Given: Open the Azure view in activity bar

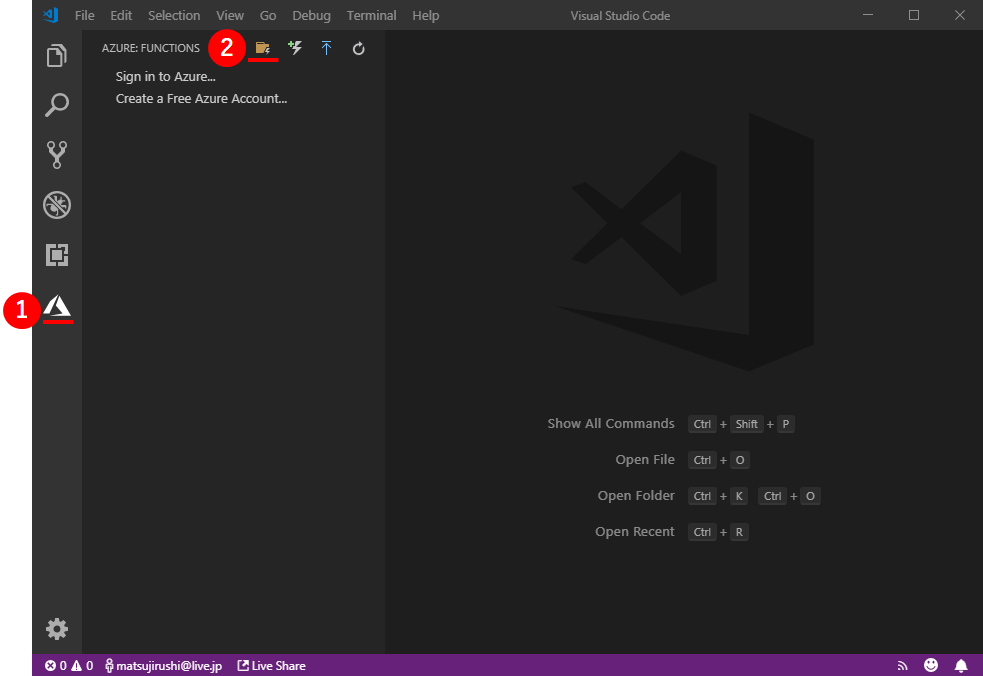Looking at the screenshot, I should click(57, 306).
